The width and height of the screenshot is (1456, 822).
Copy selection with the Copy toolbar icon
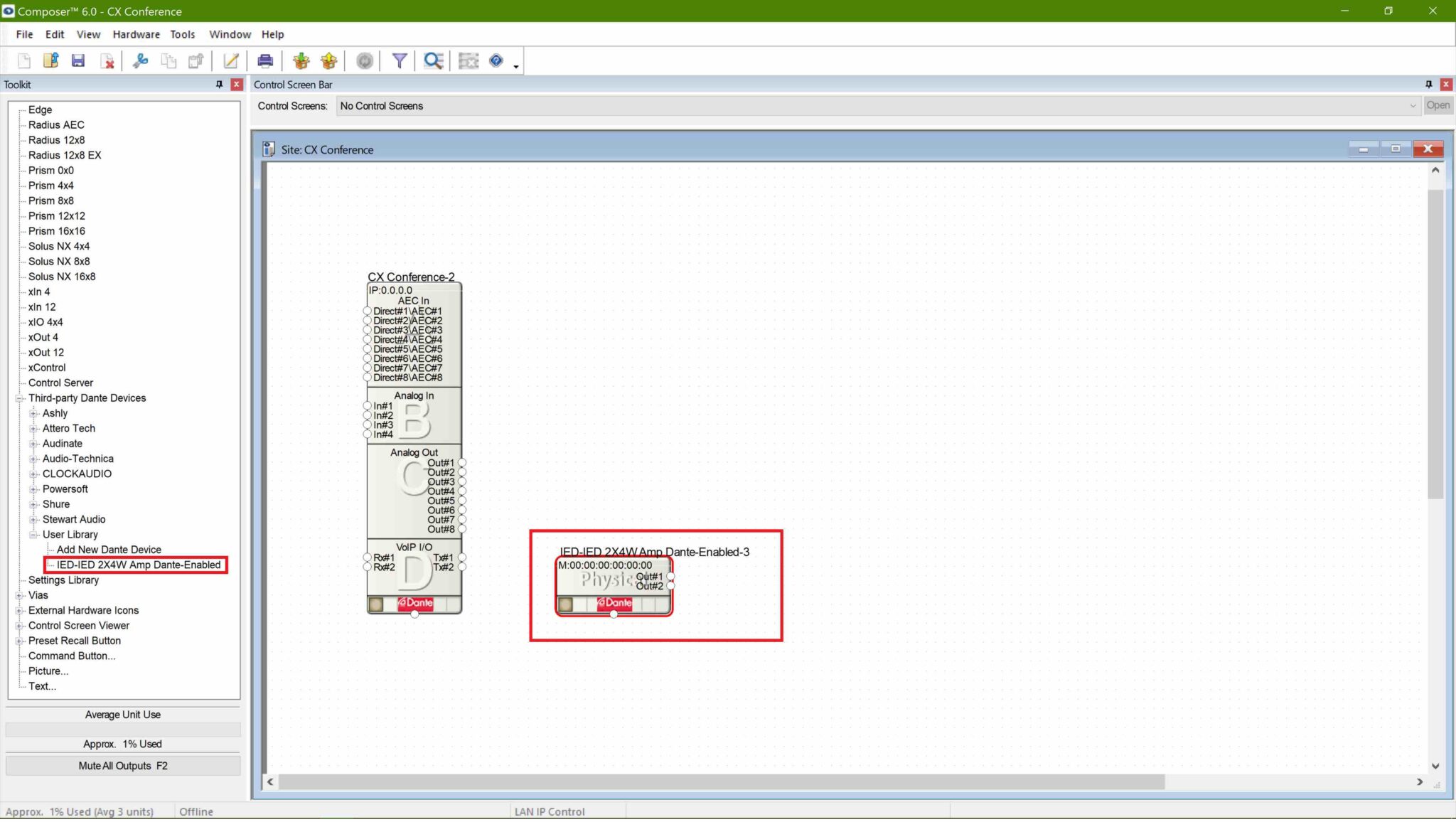click(169, 60)
